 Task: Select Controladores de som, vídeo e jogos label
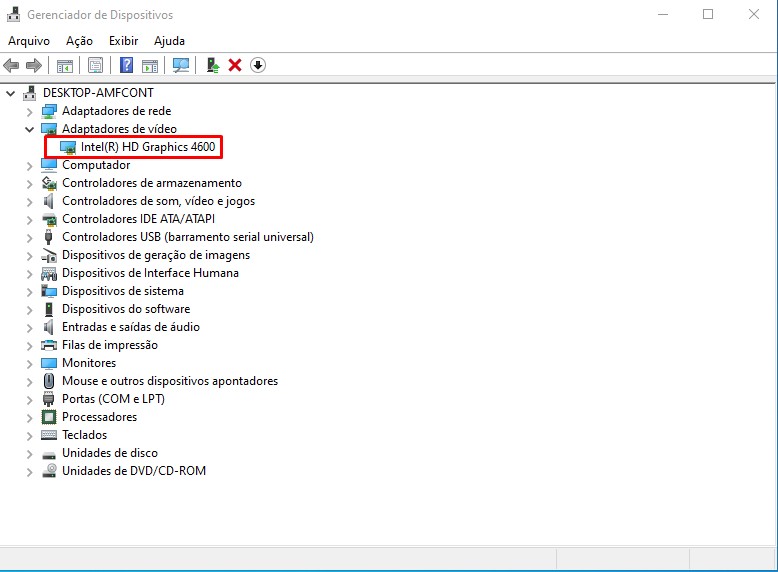158,201
